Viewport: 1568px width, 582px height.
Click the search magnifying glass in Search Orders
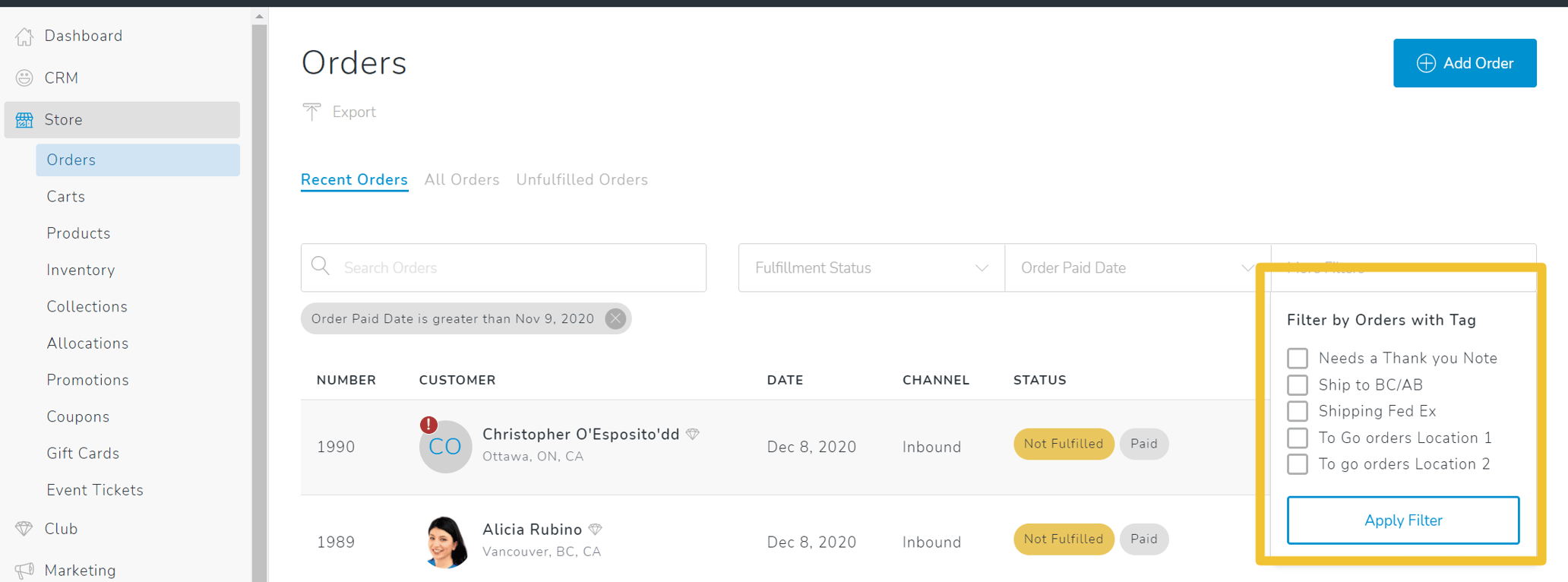coord(320,267)
